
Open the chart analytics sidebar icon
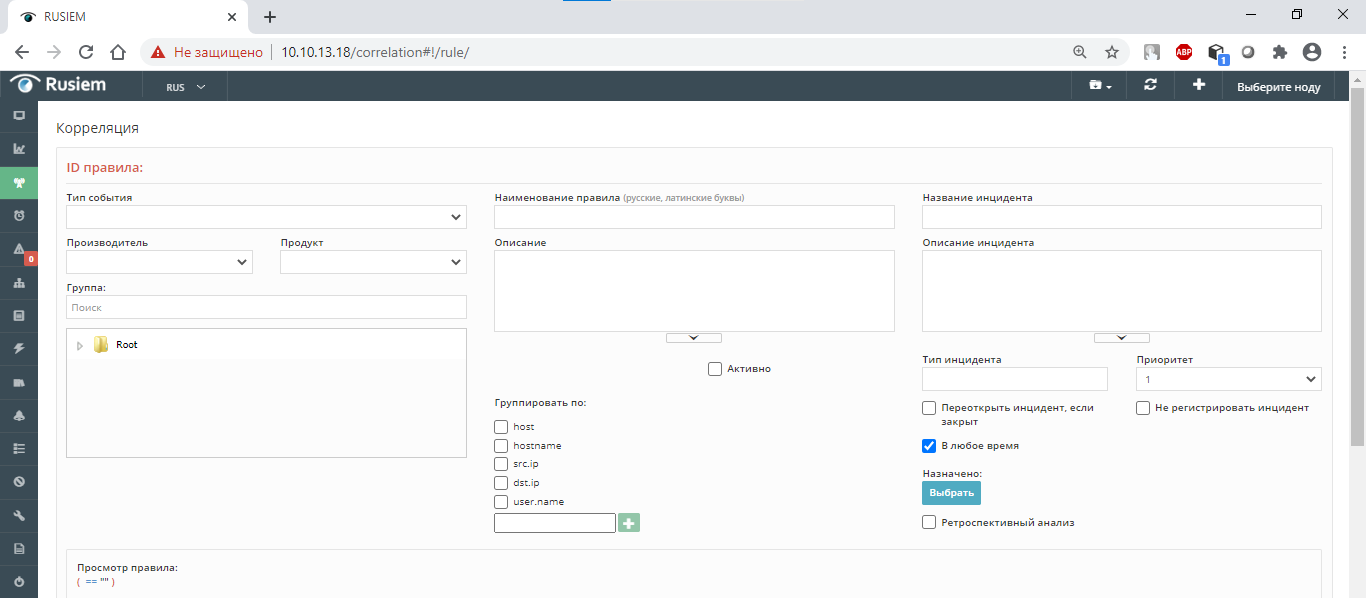[19, 149]
